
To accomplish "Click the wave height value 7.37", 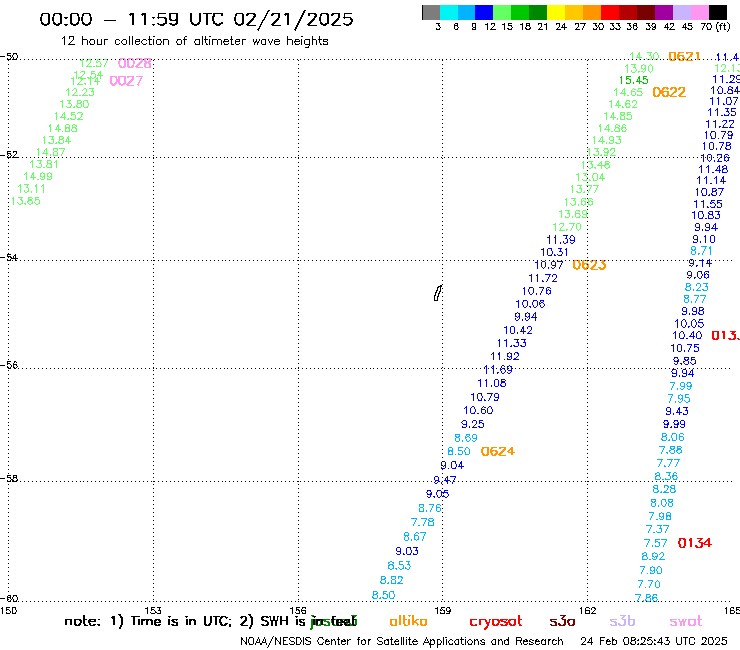I will pyautogui.click(x=657, y=530).
